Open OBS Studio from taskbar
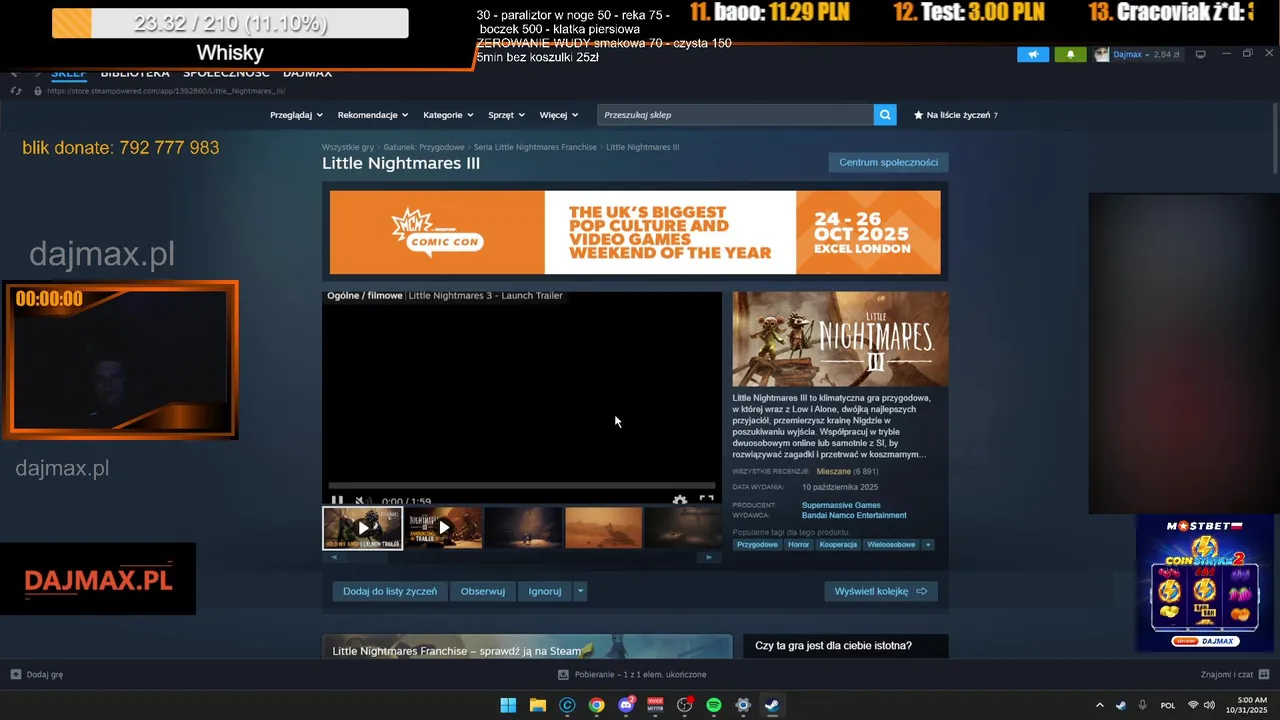 pos(684,705)
